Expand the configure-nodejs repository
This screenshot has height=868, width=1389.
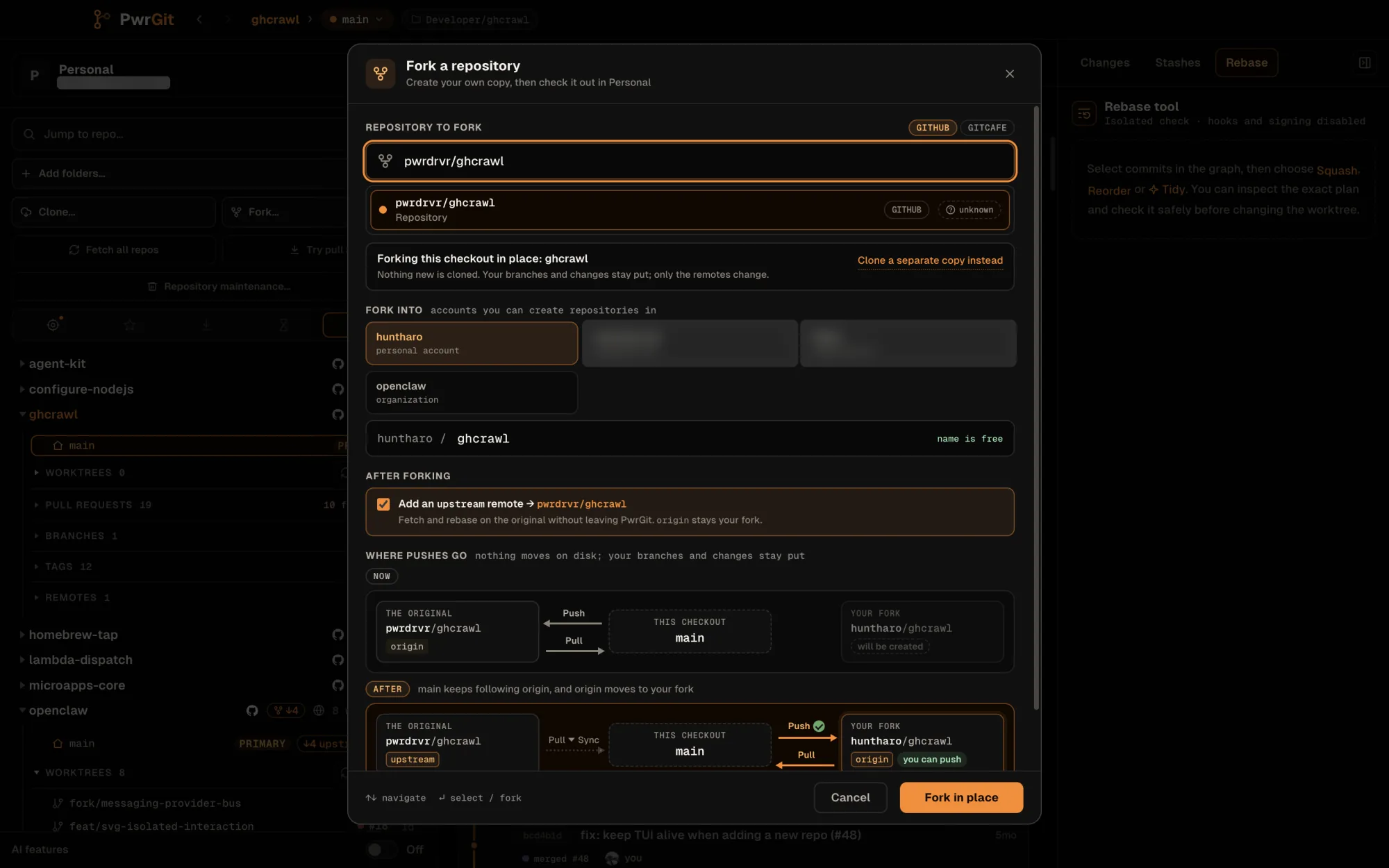click(x=22, y=389)
